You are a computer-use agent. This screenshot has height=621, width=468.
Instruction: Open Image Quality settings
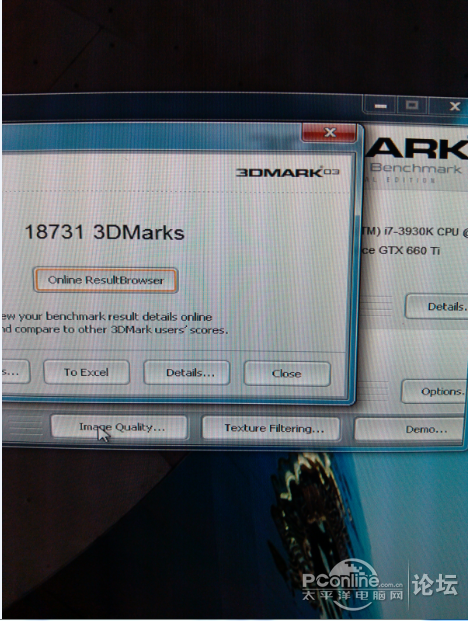click(119, 427)
